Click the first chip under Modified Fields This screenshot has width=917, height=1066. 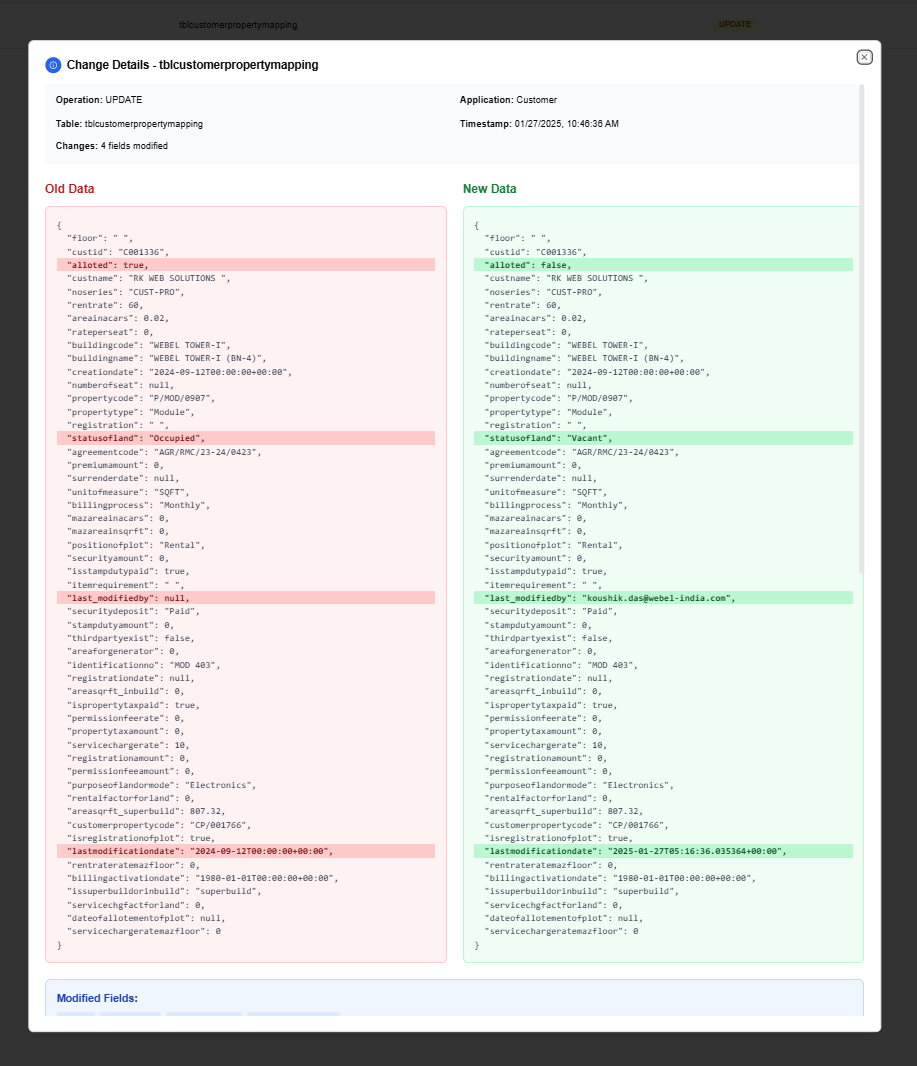[x=76, y=1016]
